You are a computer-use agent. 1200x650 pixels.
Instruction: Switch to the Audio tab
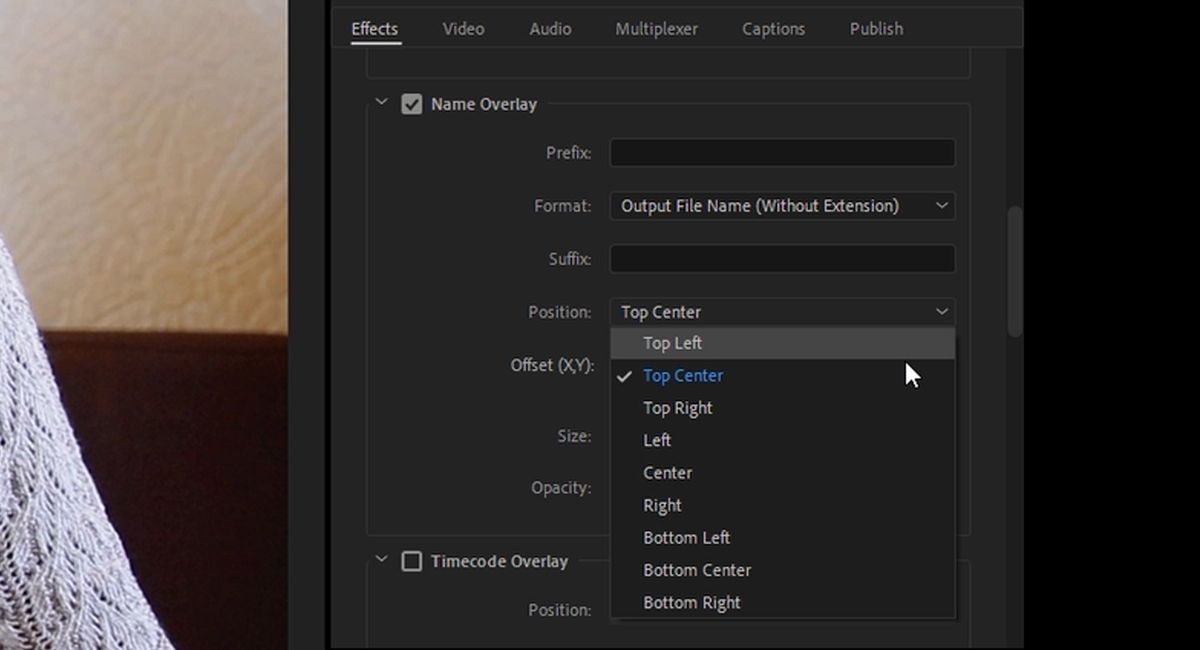tap(549, 29)
